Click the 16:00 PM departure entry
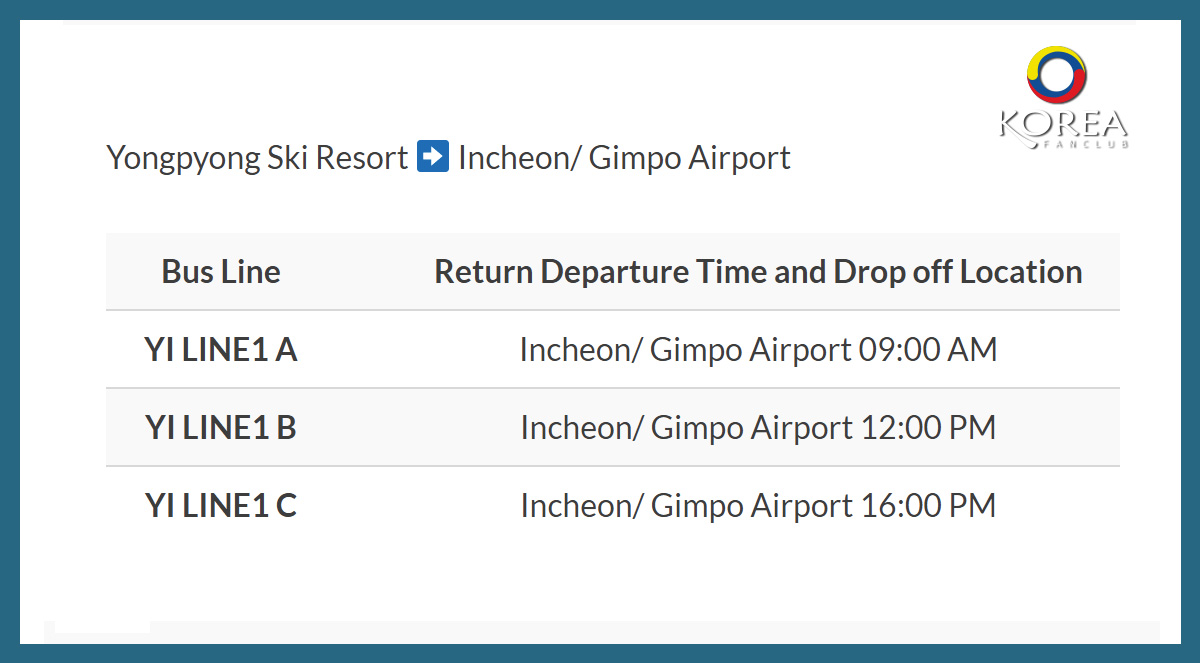 tap(758, 506)
